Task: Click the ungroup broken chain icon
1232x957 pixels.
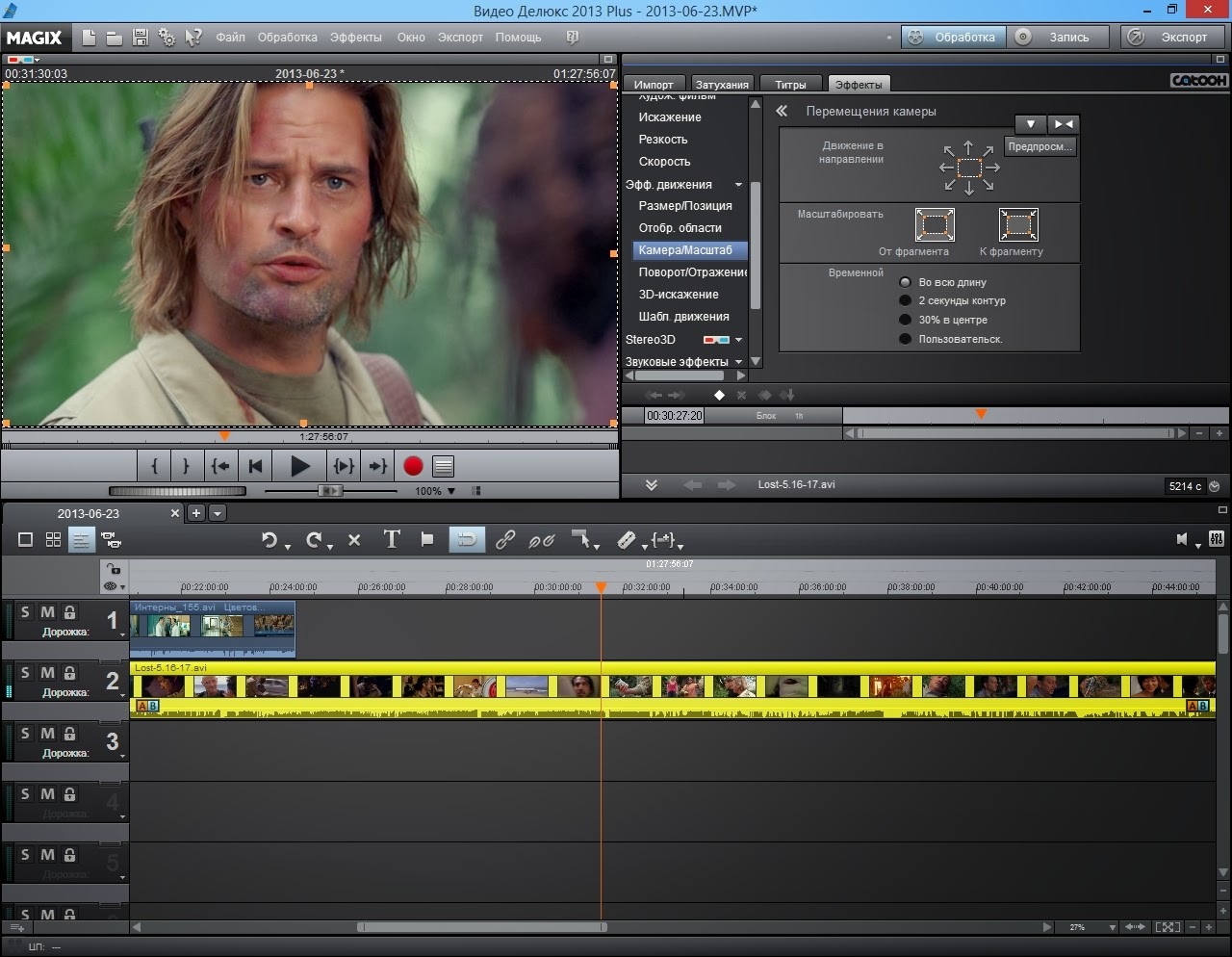Action: pyautogui.click(x=542, y=540)
